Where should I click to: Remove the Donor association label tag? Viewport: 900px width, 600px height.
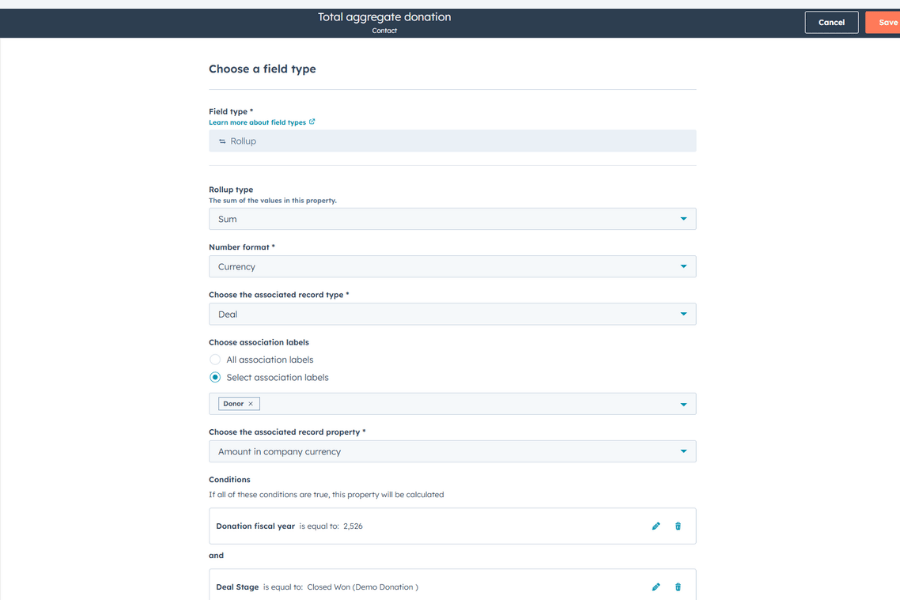pyautogui.click(x=251, y=404)
